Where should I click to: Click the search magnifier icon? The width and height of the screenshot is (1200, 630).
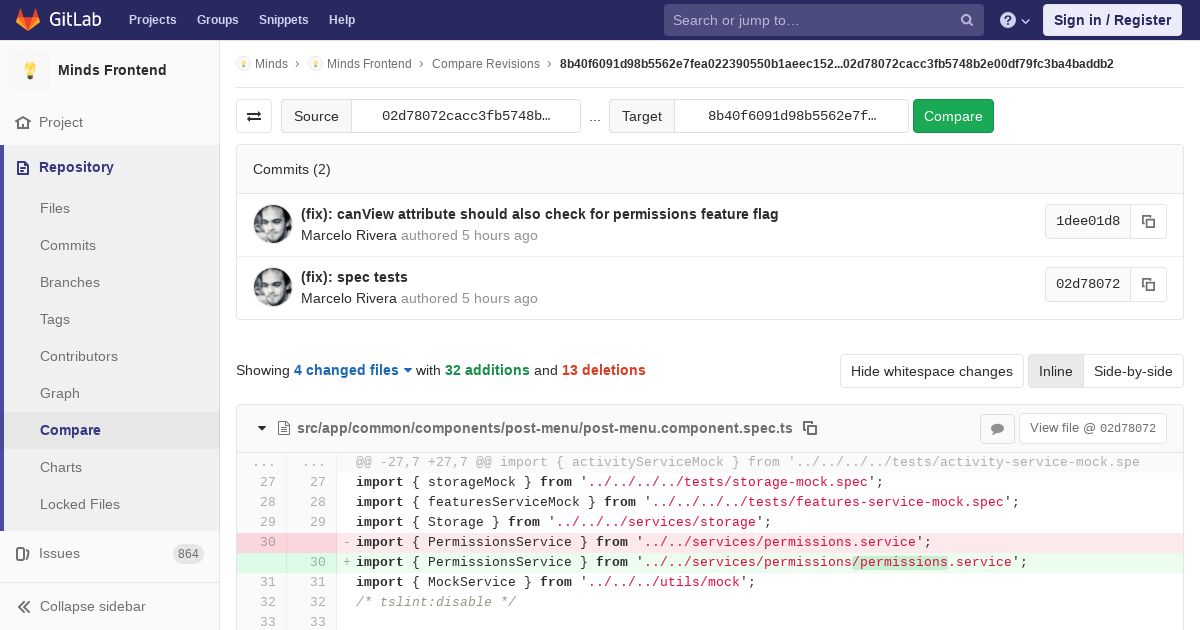point(966,20)
